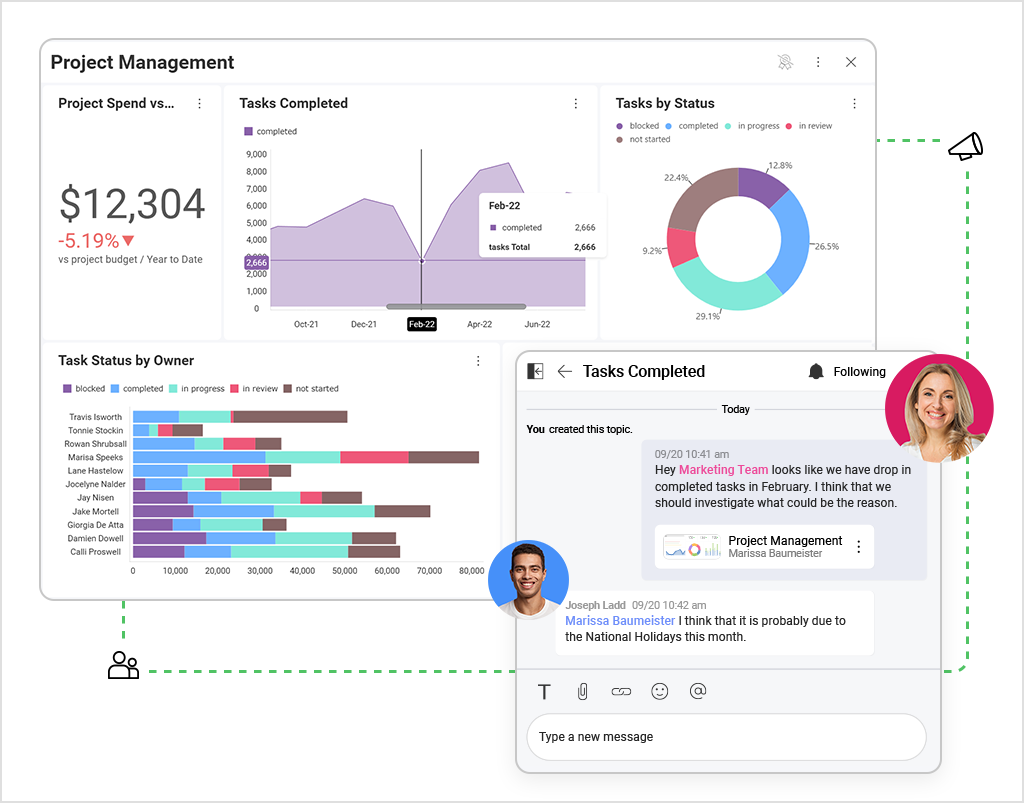Hide the 'blocked' series in Task Status by Owner
1024x803 pixels.
point(83,388)
